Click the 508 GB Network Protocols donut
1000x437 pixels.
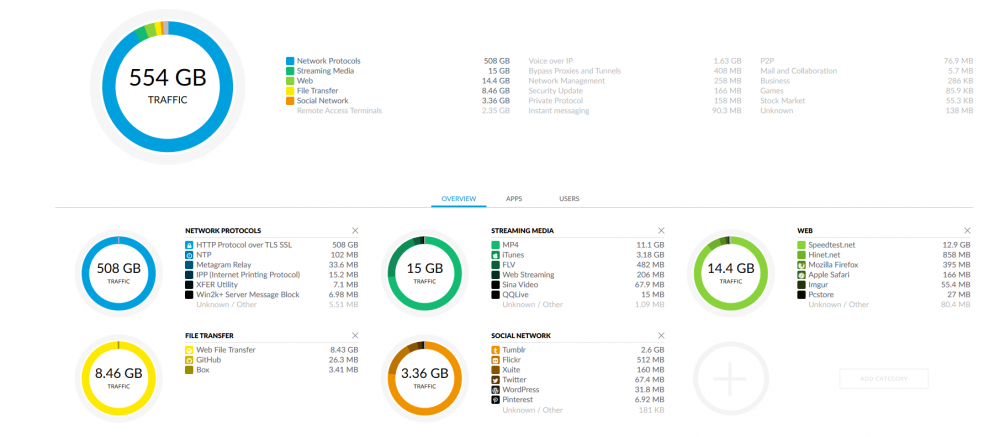[x=119, y=273]
